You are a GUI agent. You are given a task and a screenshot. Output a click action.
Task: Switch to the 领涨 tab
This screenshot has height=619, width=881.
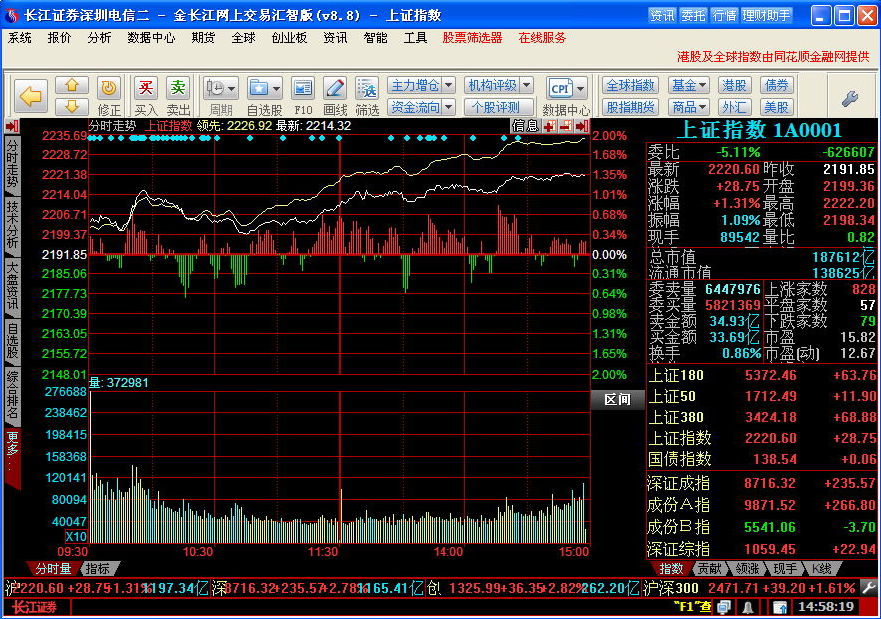(747, 568)
